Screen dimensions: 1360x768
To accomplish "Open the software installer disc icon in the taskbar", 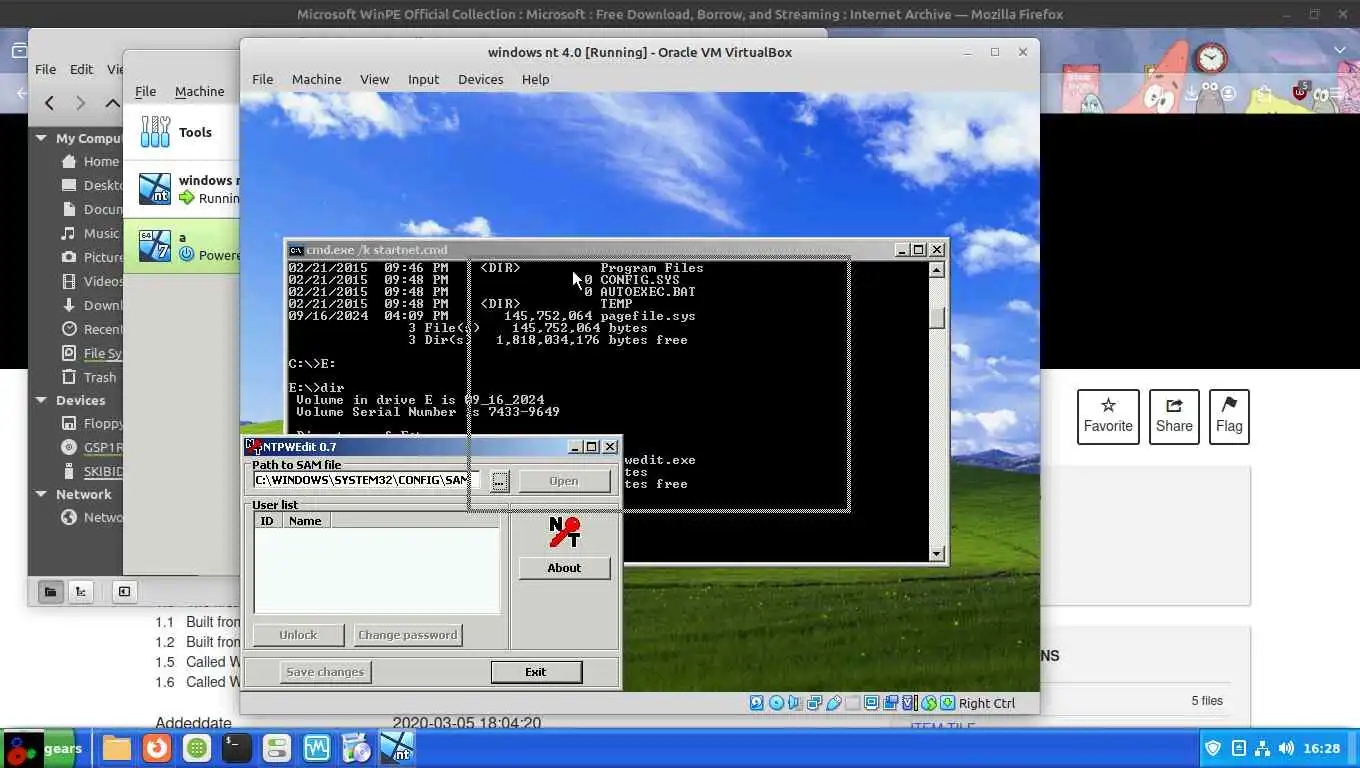I will pos(356,748).
